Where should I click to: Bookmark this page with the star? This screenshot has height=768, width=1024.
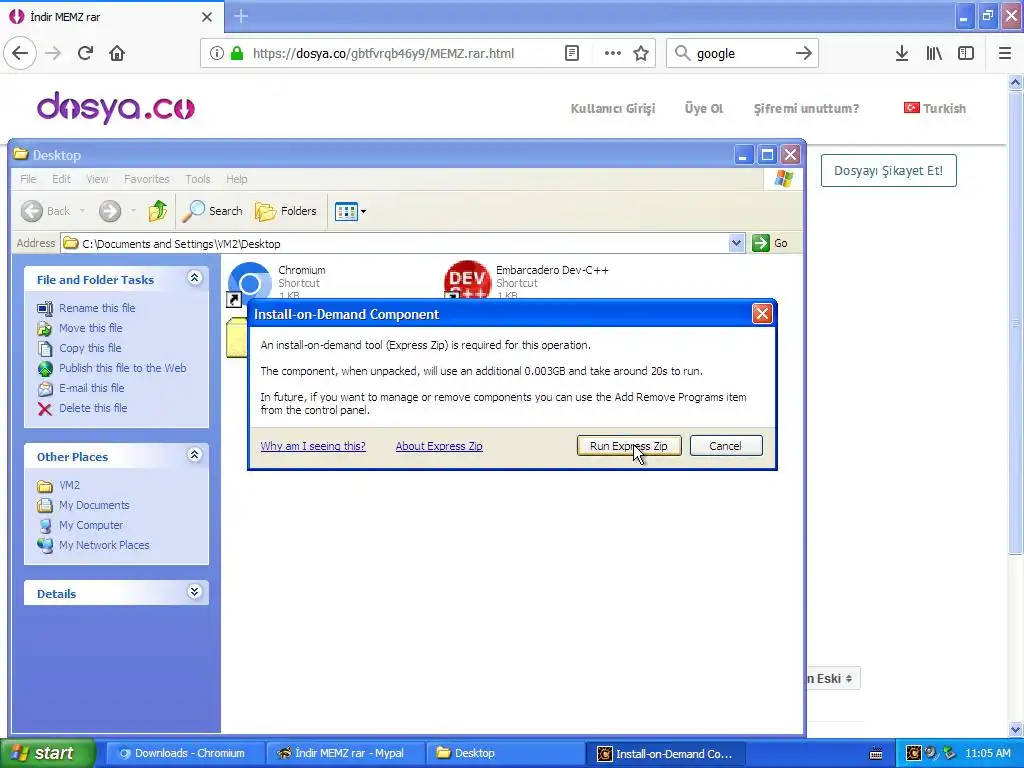[641, 53]
